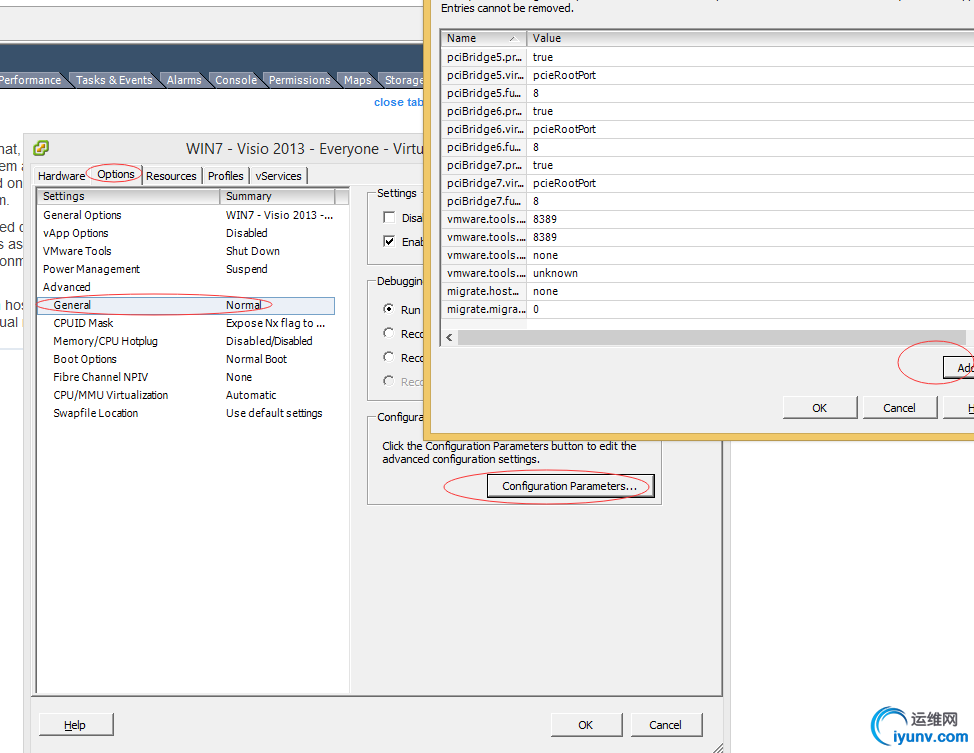This screenshot has width=974, height=753.
Task: Select Fibre Channel NPIV setting
Action: [x=186, y=377]
